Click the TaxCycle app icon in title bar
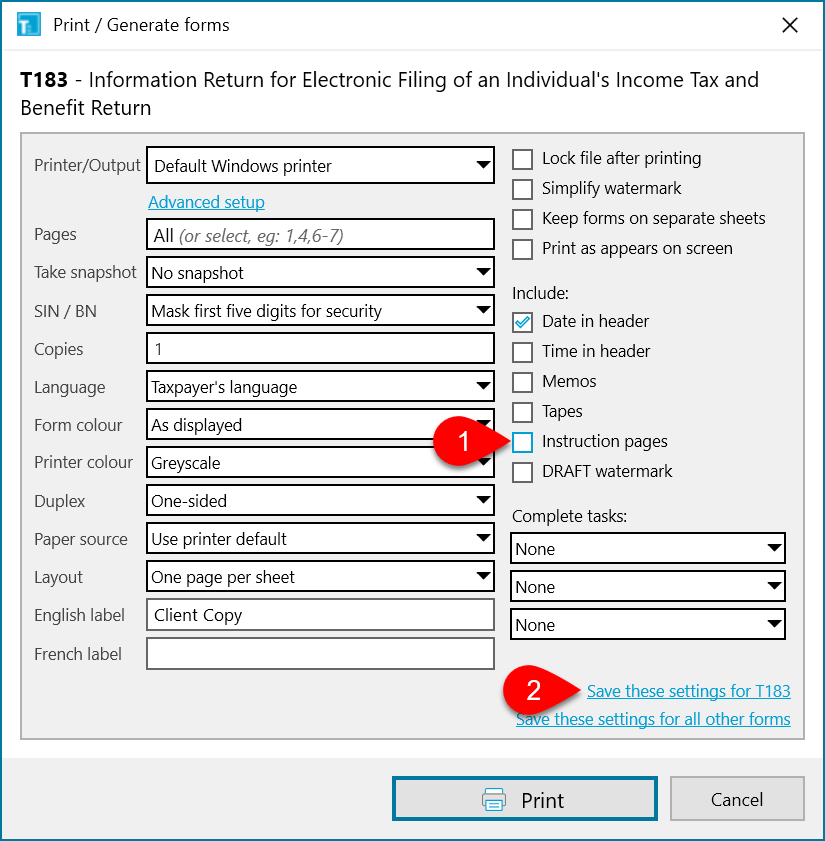This screenshot has width=825, height=841. tap(28, 25)
